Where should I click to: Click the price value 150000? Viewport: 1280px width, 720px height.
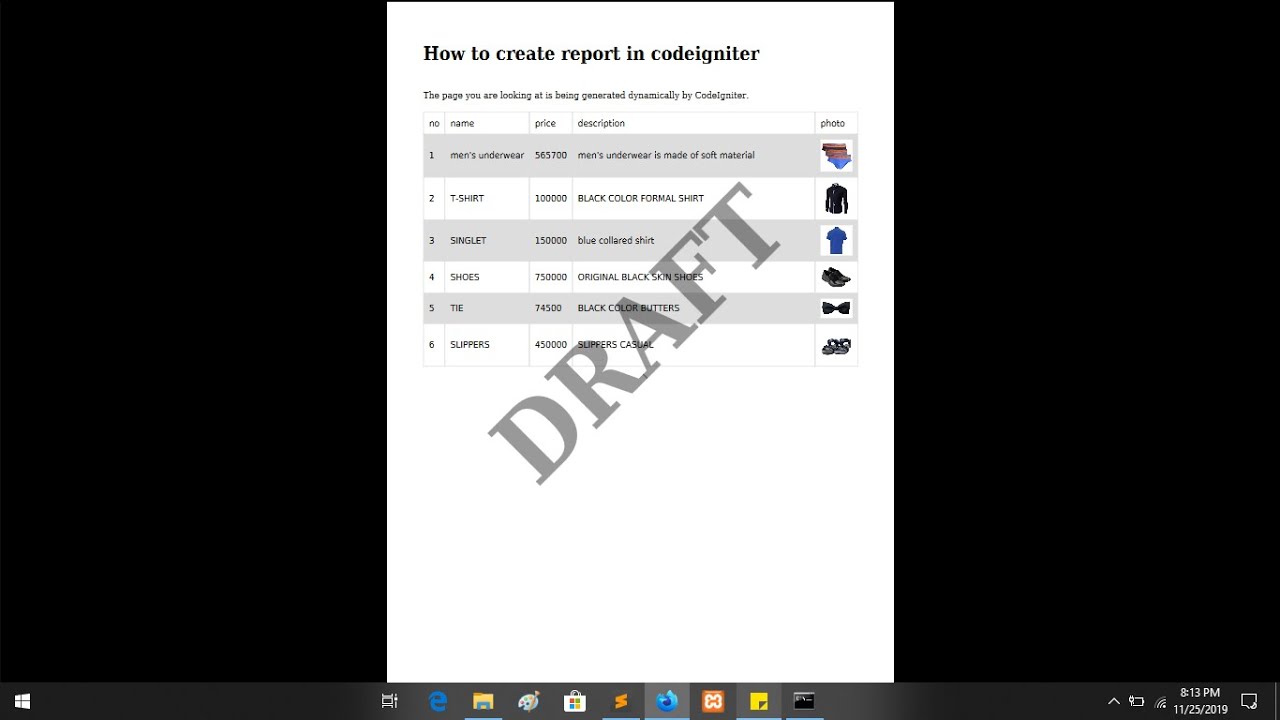(551, 240)
